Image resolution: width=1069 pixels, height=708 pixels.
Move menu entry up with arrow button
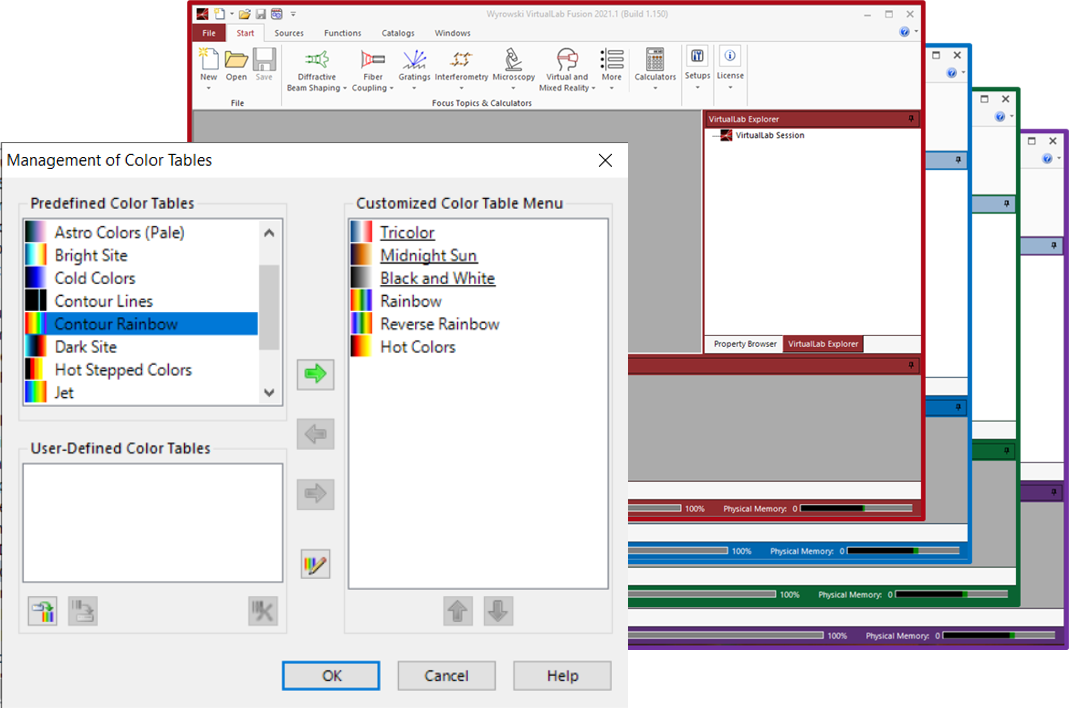[458, 611]
